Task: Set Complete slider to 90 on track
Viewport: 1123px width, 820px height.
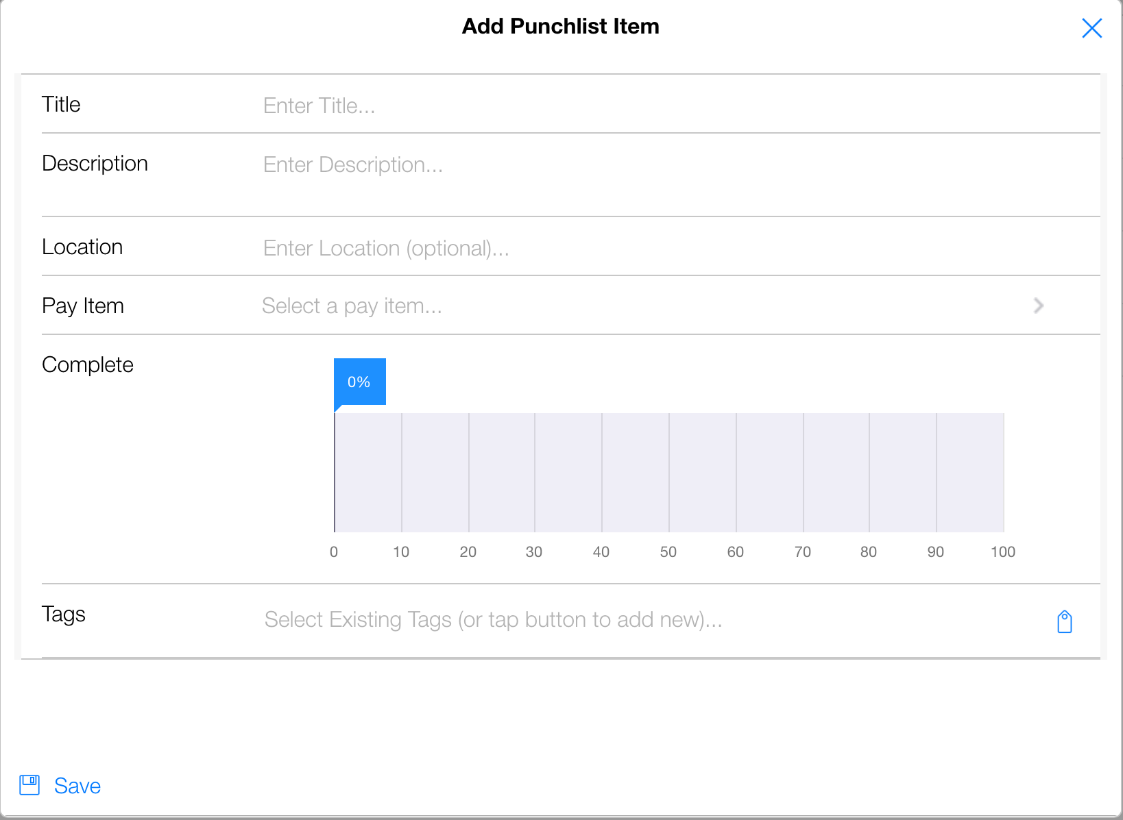Action: click(x=936, y=472)
